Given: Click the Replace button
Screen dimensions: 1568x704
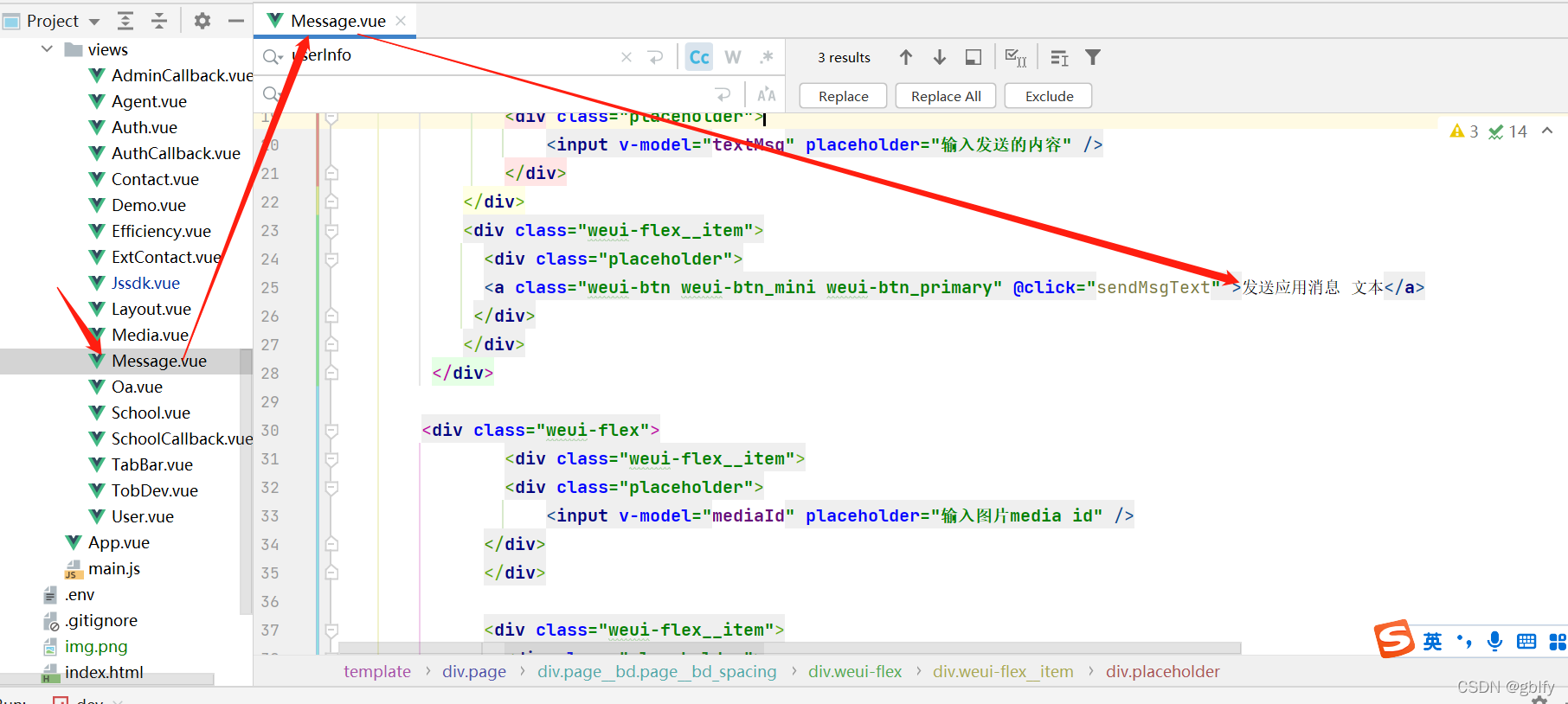Looking at the screenshot, I should (844, 96).
